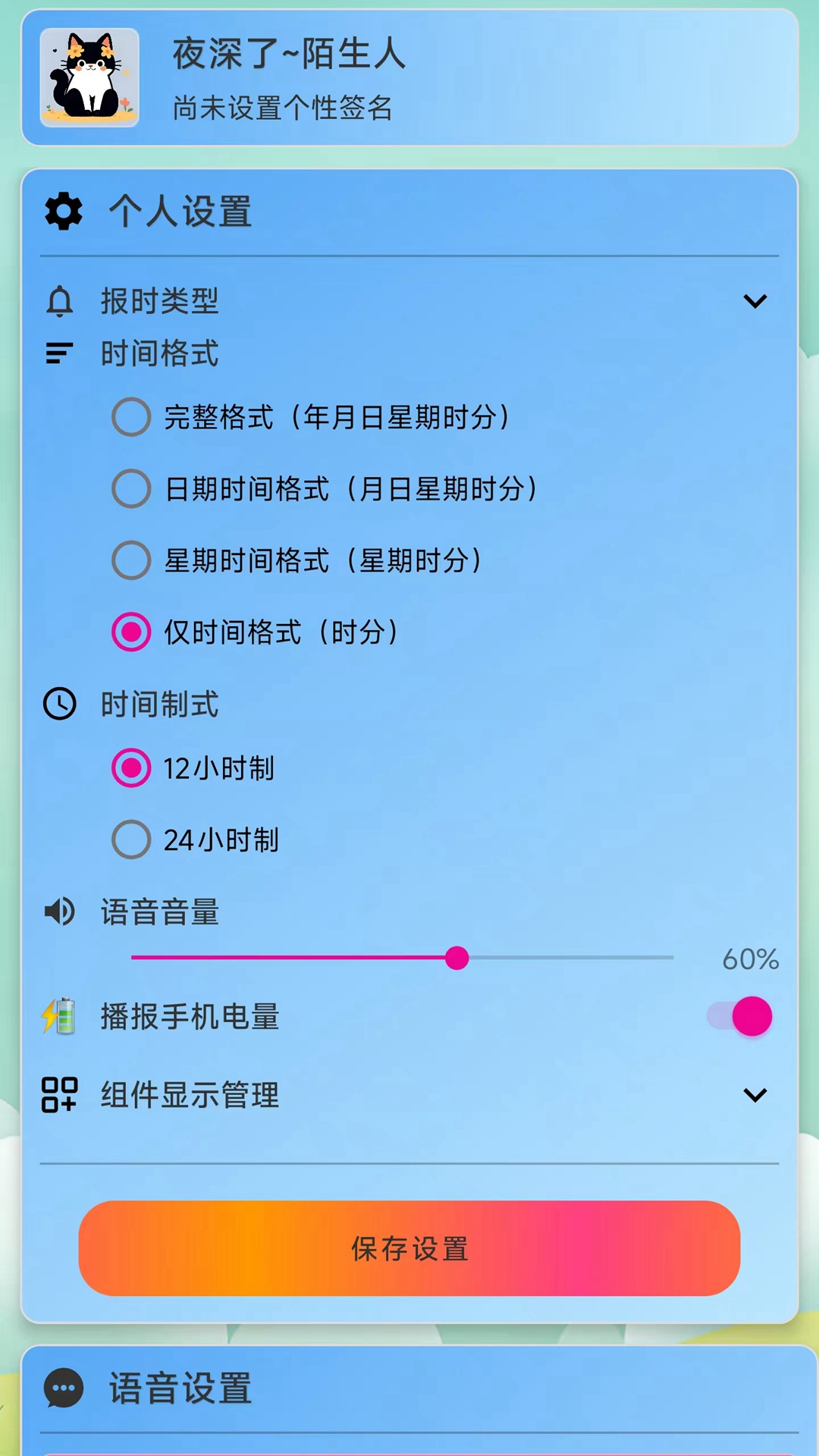Choose 星期时间格式 for time display

pos(130,561)
